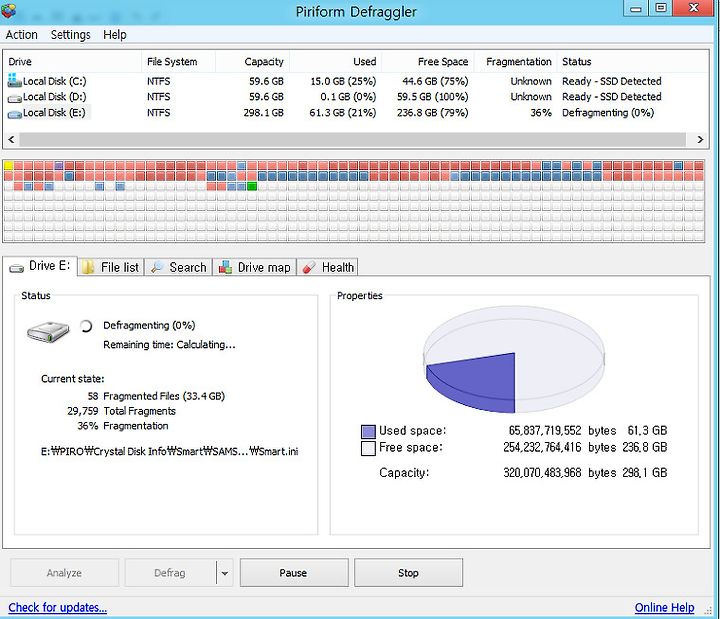Image resolution: width=720 pixels, height=619 pixels.
Task: Select the Local Disk (E:) drive icon
Action: click(x=15, y=113)
